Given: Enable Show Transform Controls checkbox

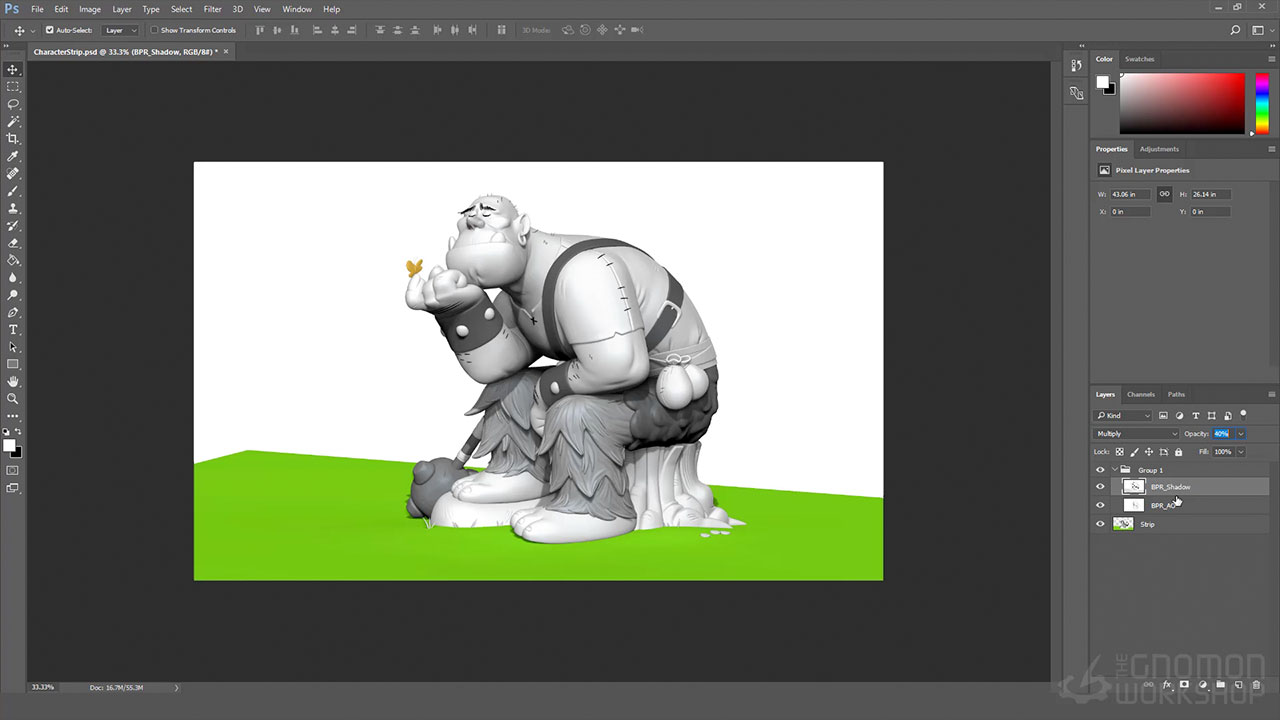Looking at the screenshot, I should point(154,30).
